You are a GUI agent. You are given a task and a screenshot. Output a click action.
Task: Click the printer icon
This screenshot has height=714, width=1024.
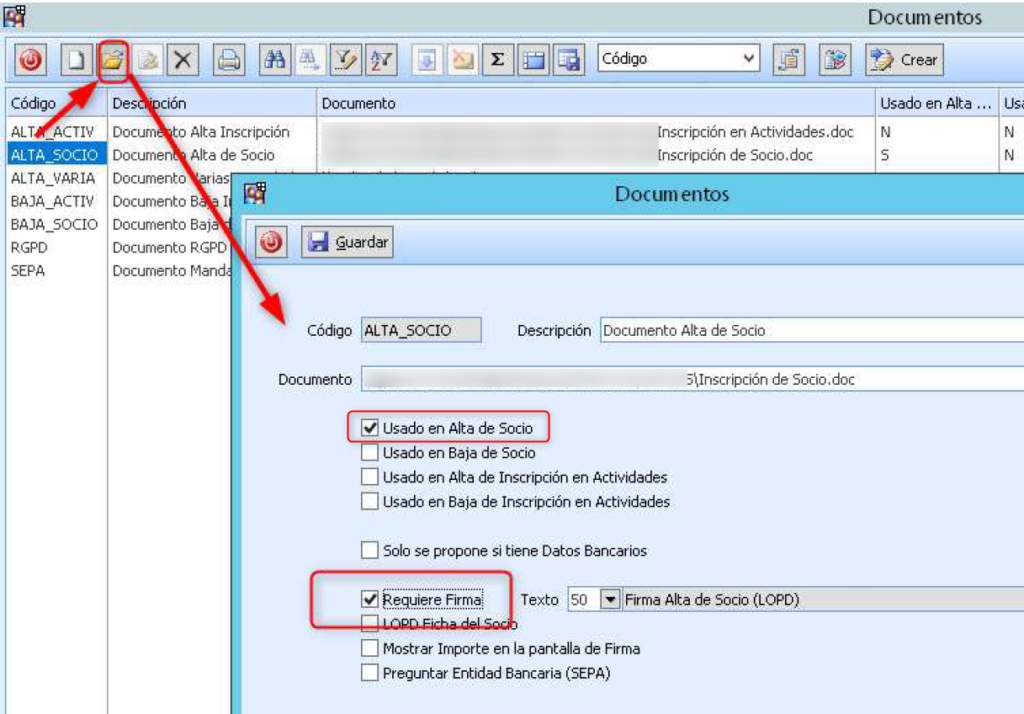229,61
